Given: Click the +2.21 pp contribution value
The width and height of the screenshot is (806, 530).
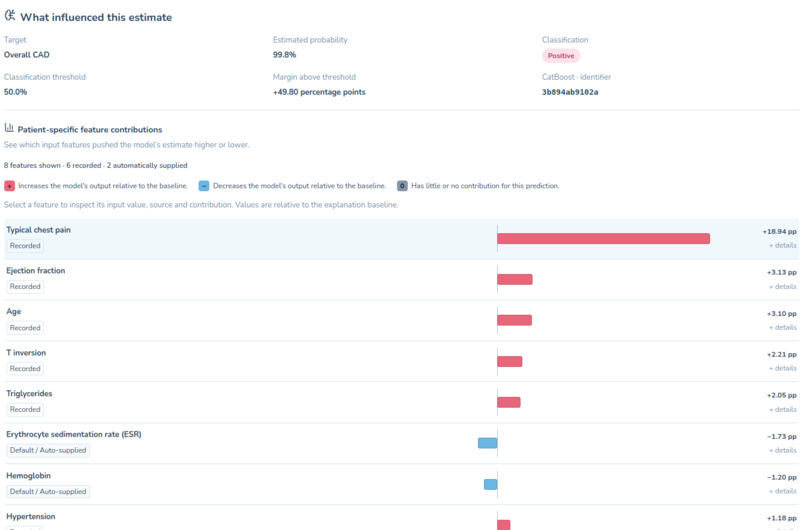Looking at the screenshot, I should 781,355.
